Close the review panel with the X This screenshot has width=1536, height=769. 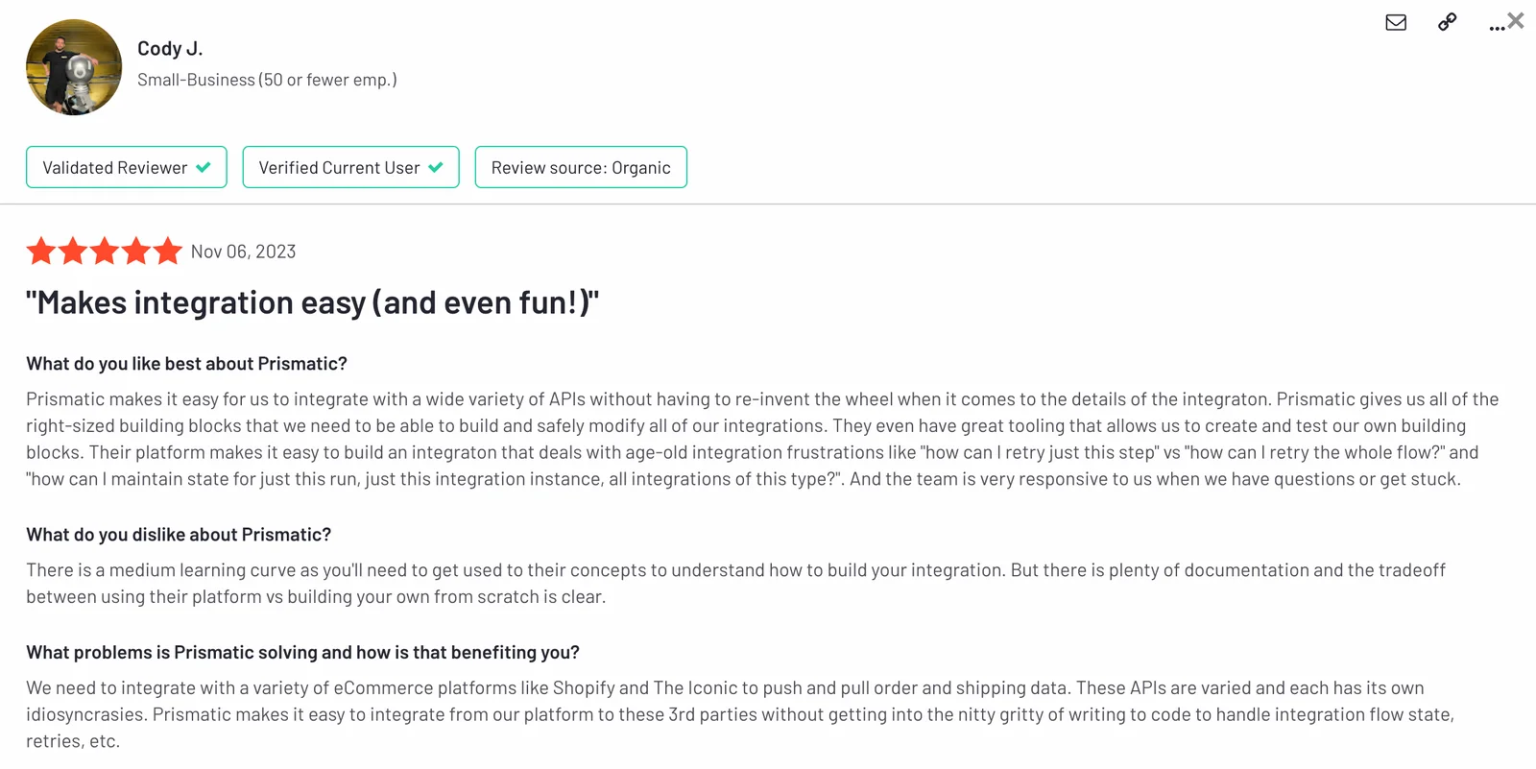pyautogui.click(x=1516, y=20)
